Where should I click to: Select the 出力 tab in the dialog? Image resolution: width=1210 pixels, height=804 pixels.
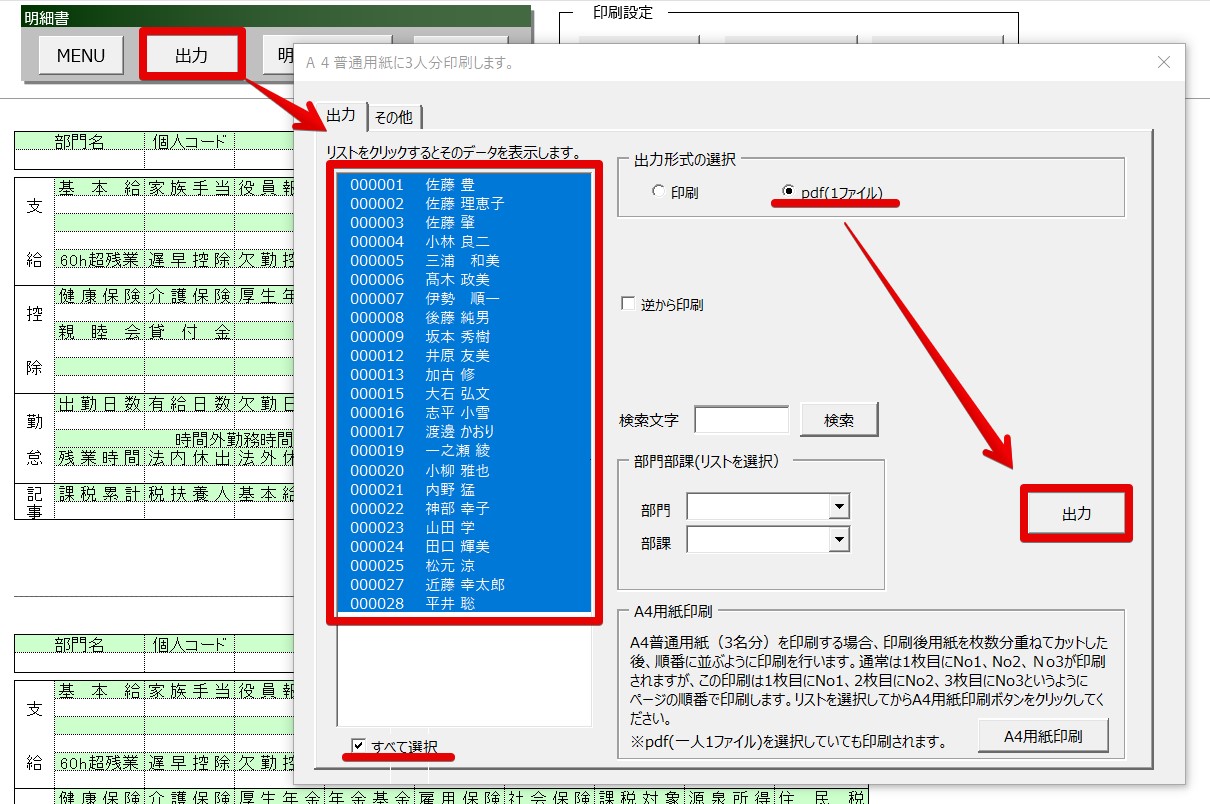coord(341,115)
